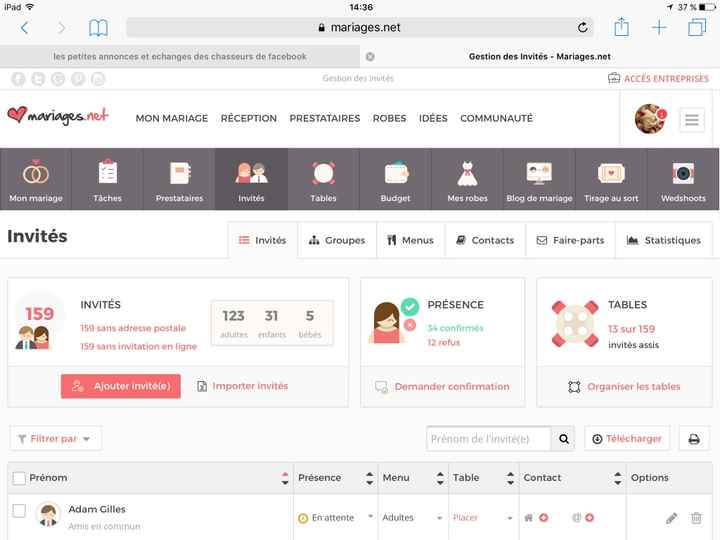The width and height of the screenshot is (720, 540).
Task: Click the search magnifier button
Action: (565, 439)
